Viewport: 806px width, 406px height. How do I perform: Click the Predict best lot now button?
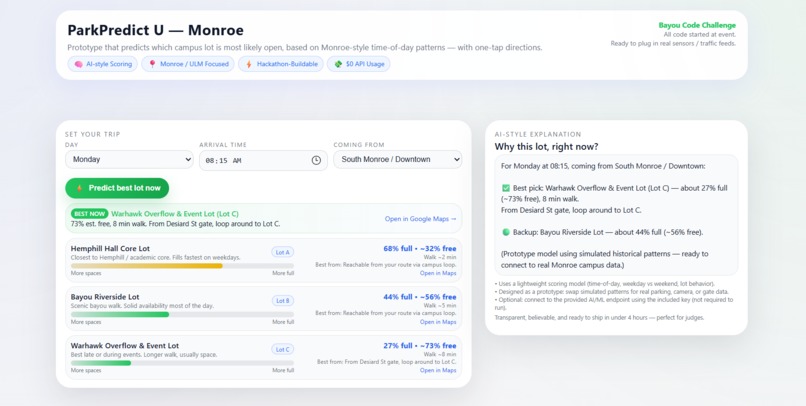coord(117,188)
